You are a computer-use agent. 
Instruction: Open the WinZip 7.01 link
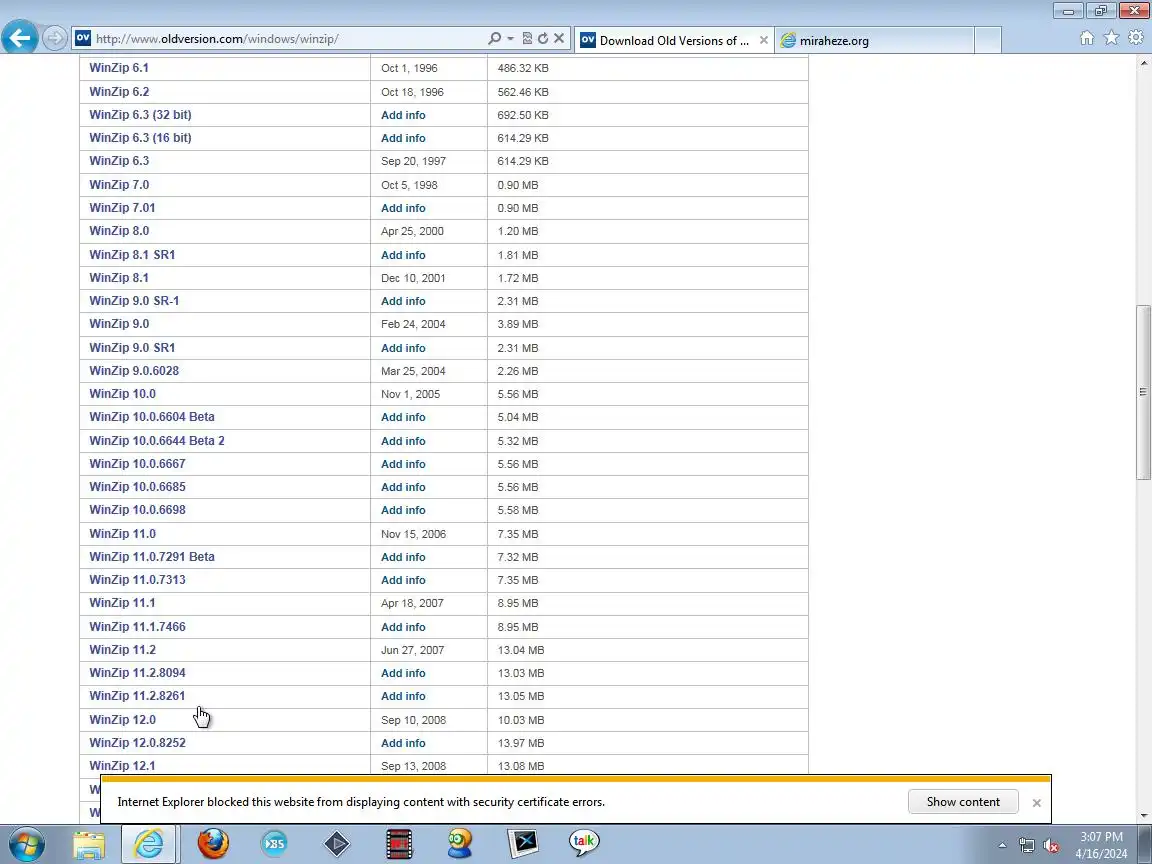pos(122,208)
